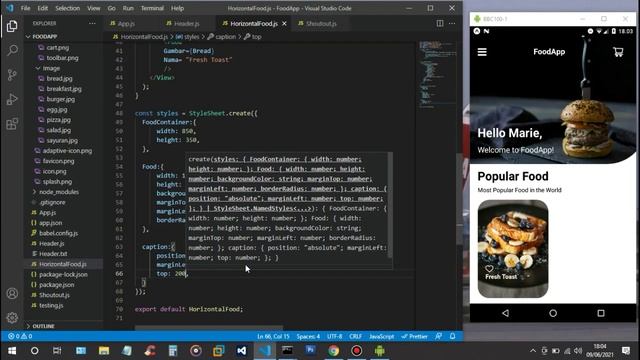Click the Explorer more actions ellipsis
640x360 pixels.
click(92, 23)
